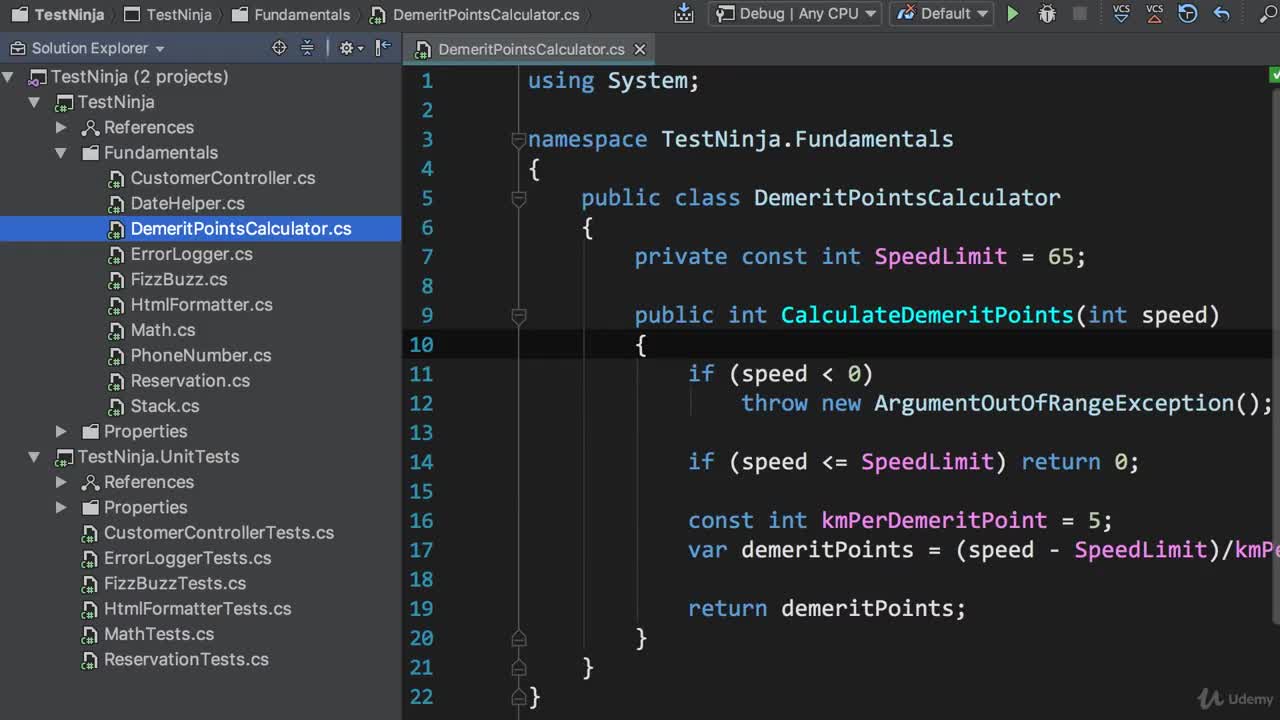Click the CalculateDemeritPoints method name in code
Image resolution: width=1280 pixels, height=720 pixels.
927,315
